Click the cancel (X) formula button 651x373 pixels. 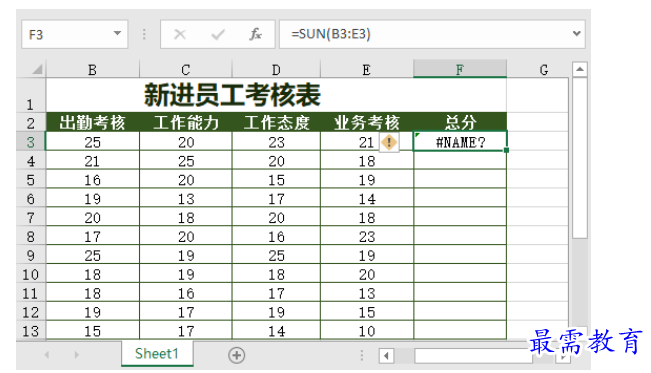(x=180, y=34)
